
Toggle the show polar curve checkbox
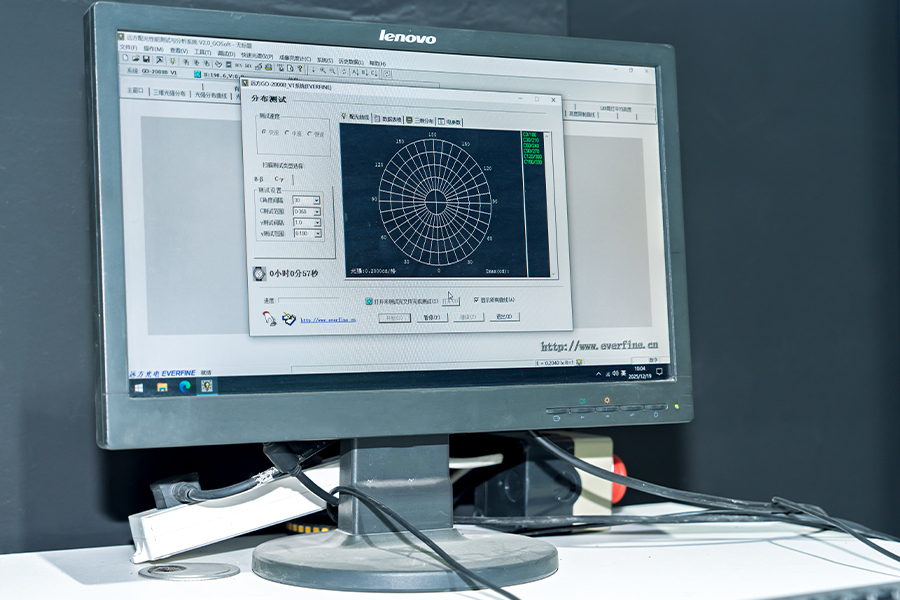[476, 299]
